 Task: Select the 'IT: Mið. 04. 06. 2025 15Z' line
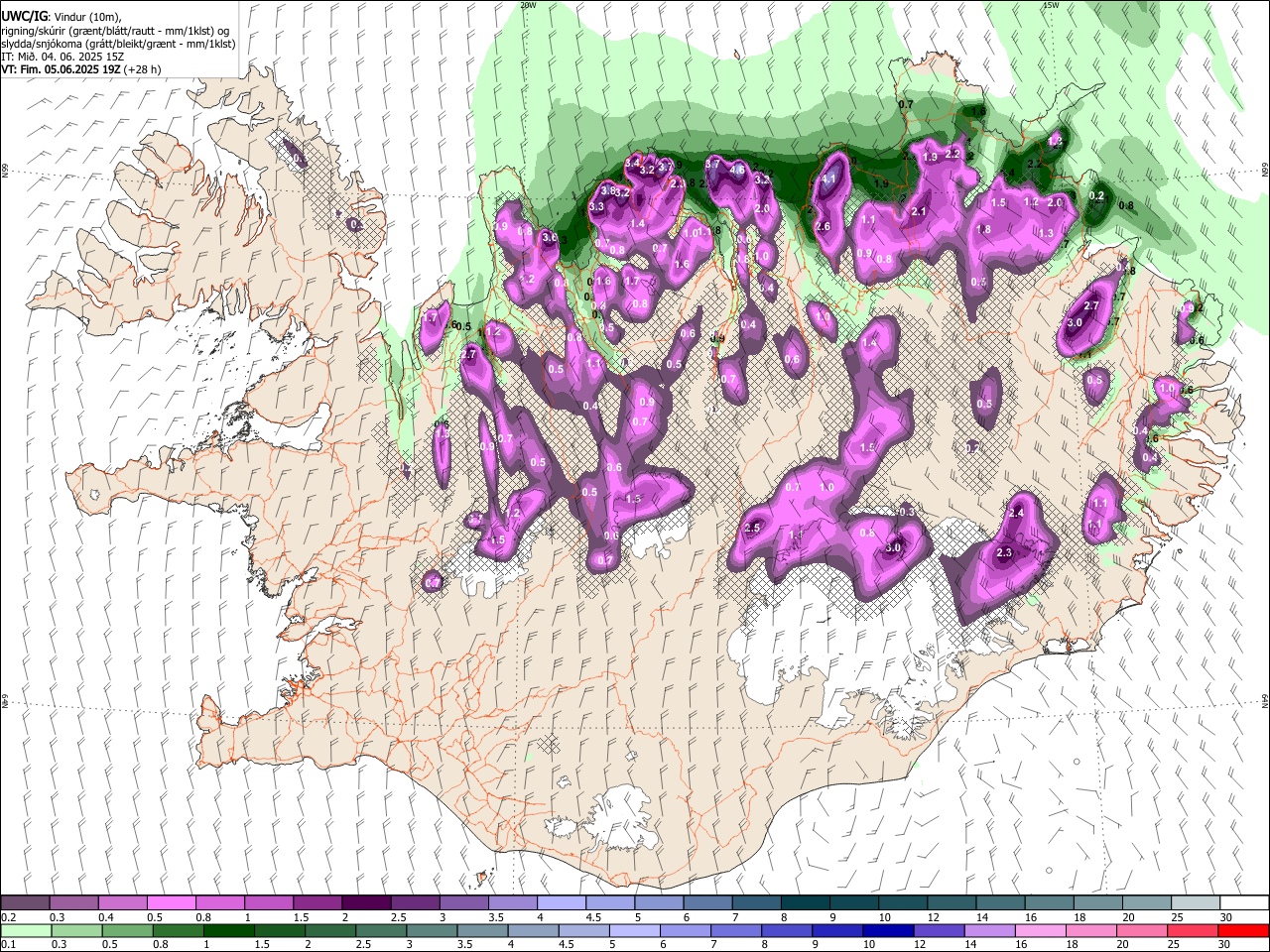pos(63,57)
